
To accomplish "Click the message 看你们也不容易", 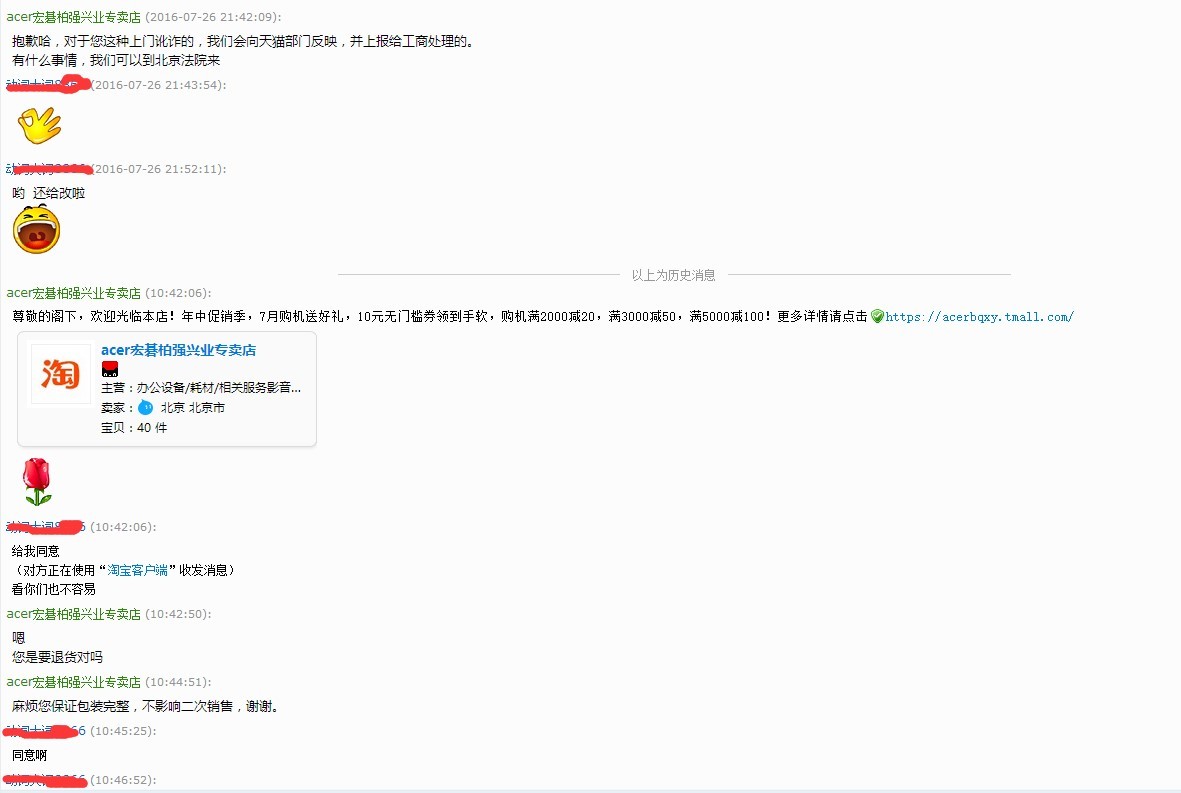I will tap(53, 589).
